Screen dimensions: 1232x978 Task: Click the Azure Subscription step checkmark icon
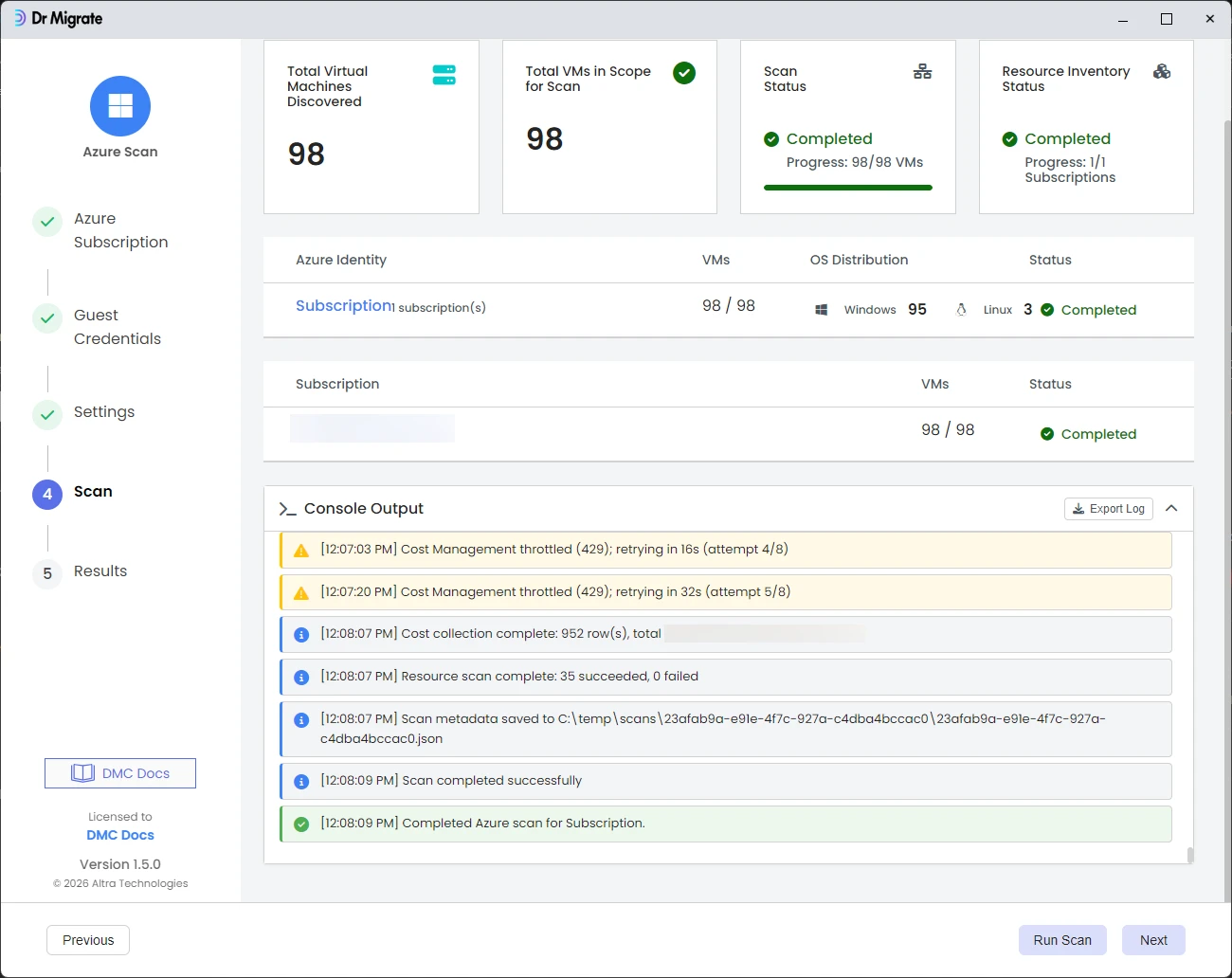[47, 222]
